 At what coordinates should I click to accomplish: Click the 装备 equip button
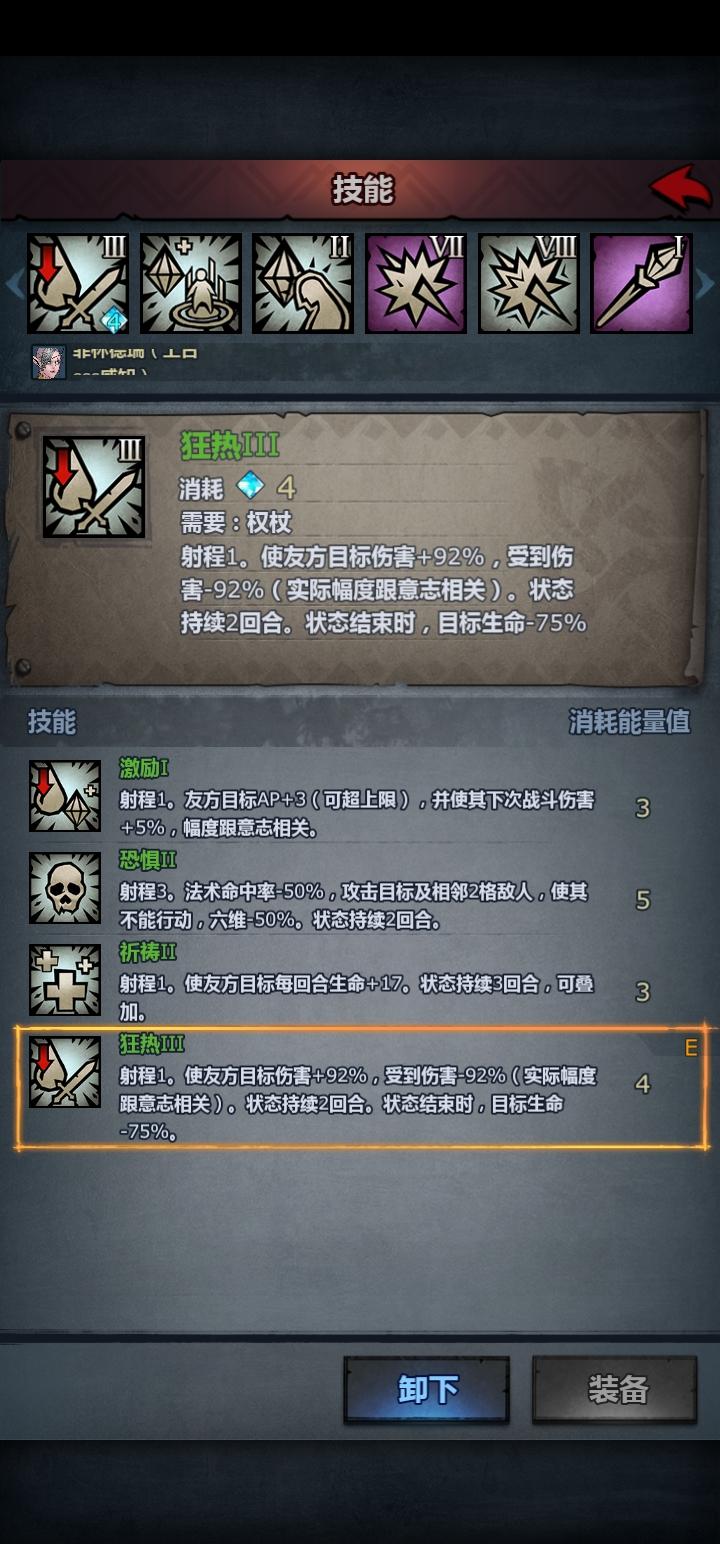point(615,1389)
